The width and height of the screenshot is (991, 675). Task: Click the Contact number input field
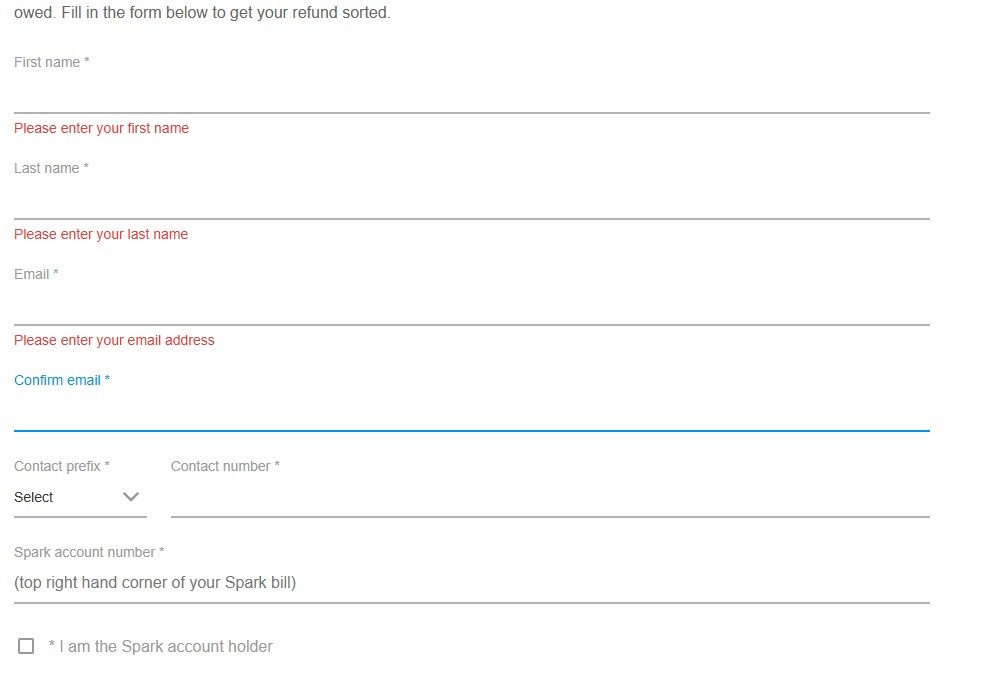click(x=550, y=498)
